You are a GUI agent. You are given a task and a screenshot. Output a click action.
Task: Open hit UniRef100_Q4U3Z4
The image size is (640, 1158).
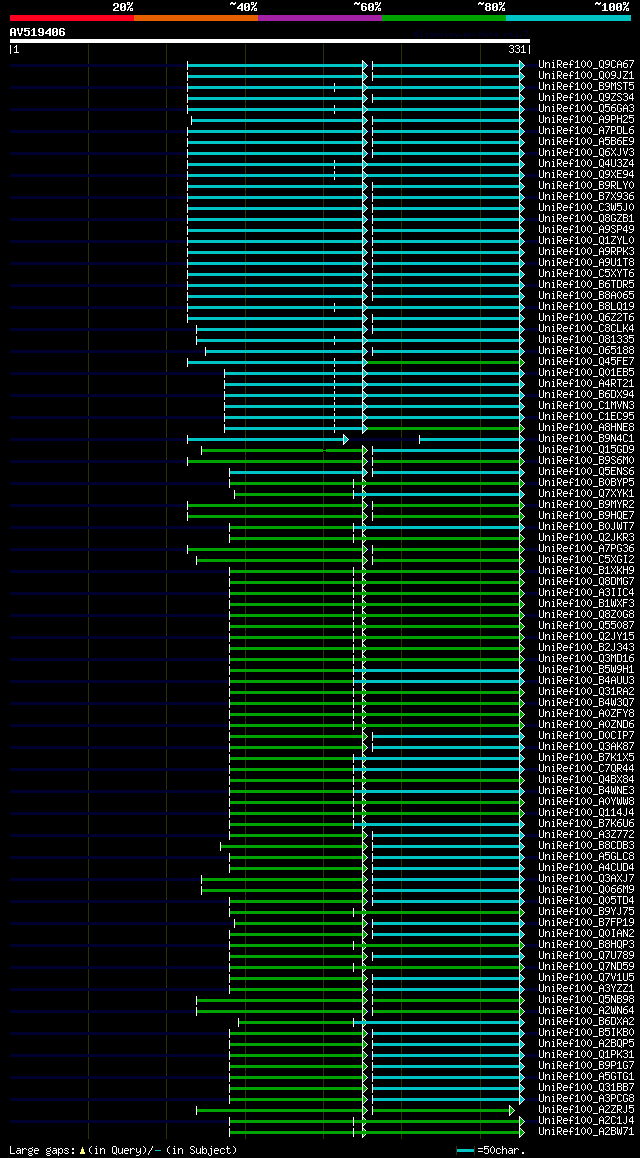pos(586,164)
